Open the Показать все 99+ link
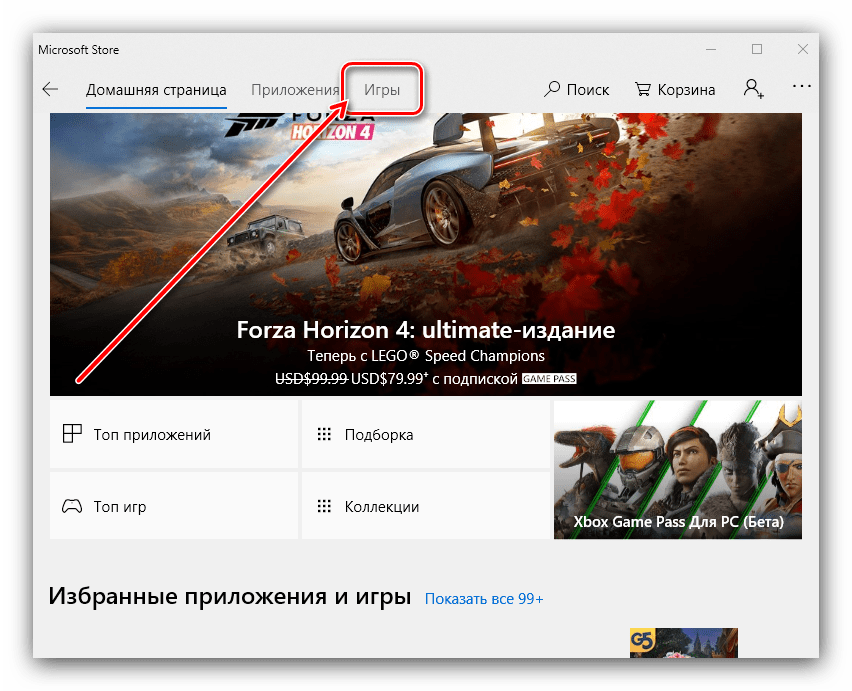 [x=484, y=599]
